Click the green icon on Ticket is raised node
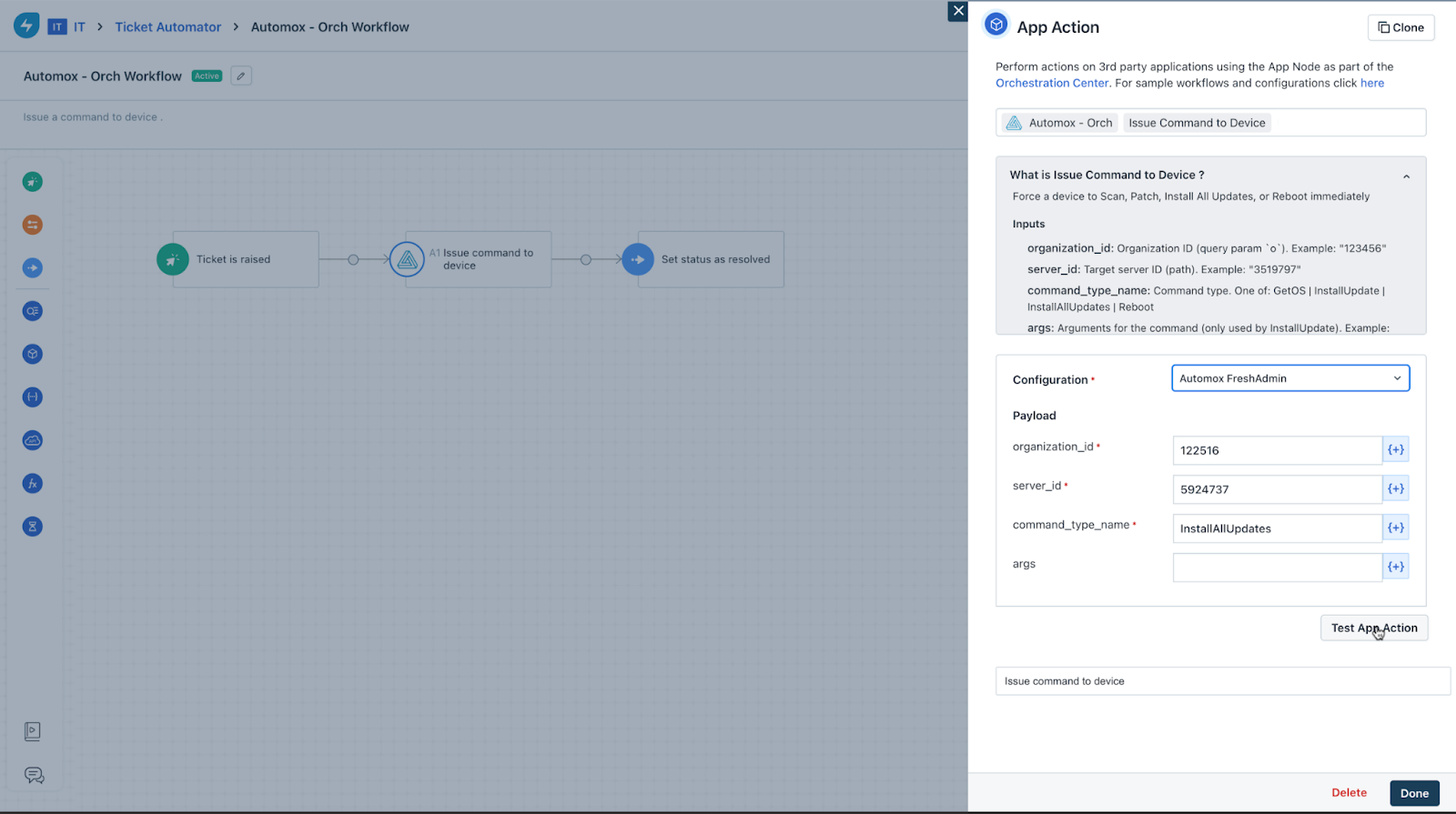This screenshot has height=814, width=1456. 173,259
